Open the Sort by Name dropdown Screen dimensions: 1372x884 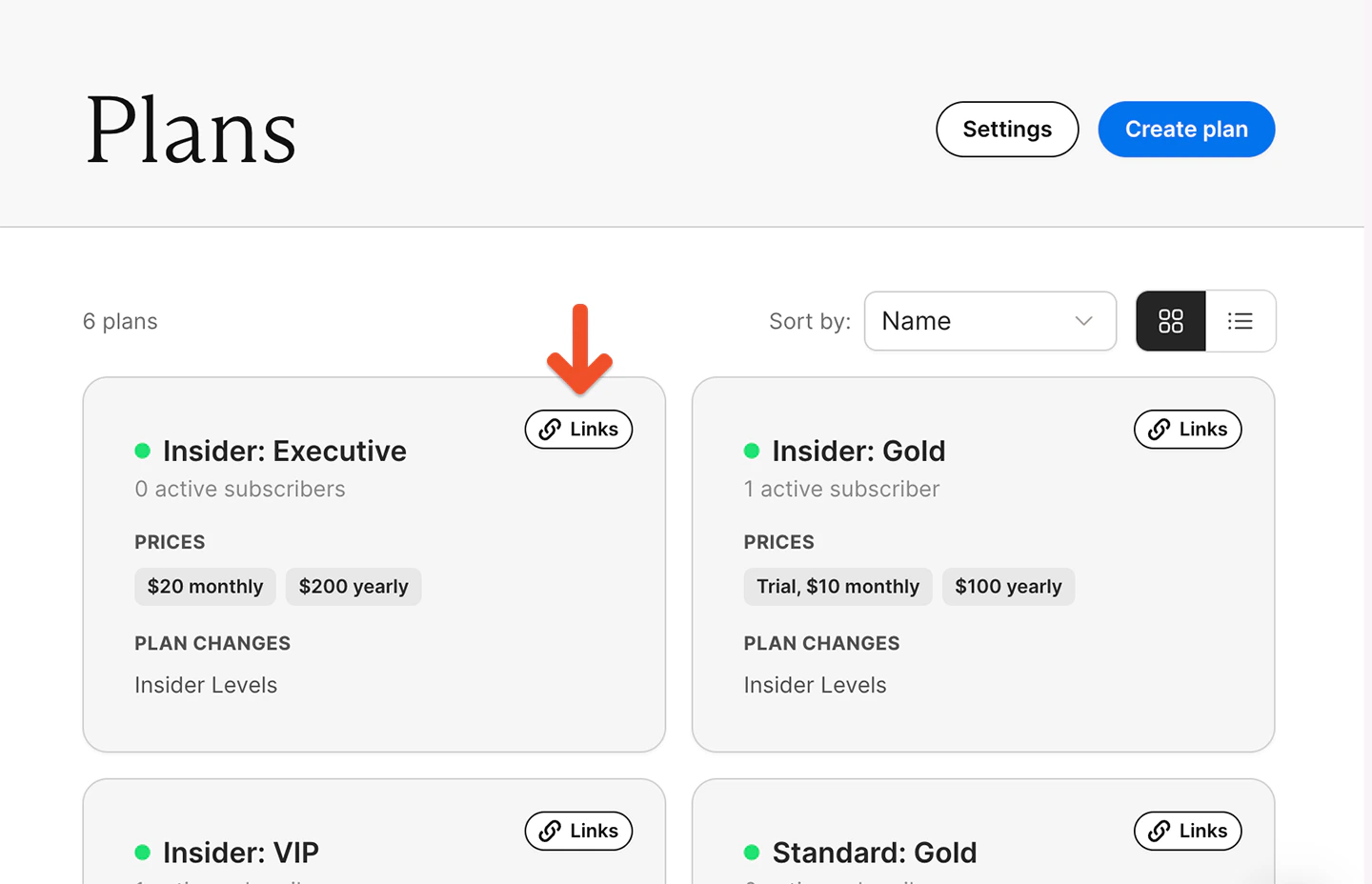coord(990,321)
